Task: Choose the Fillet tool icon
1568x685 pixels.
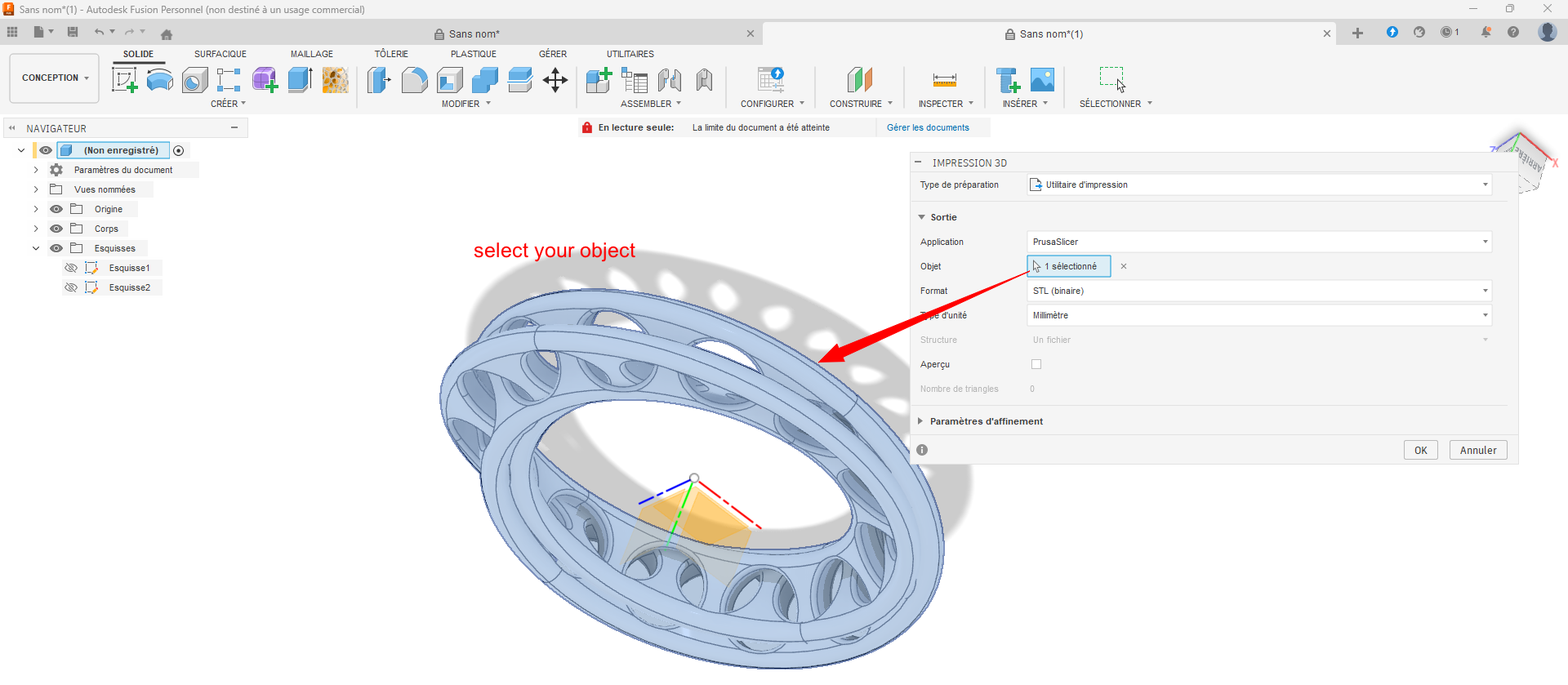Action: [414, 79]
